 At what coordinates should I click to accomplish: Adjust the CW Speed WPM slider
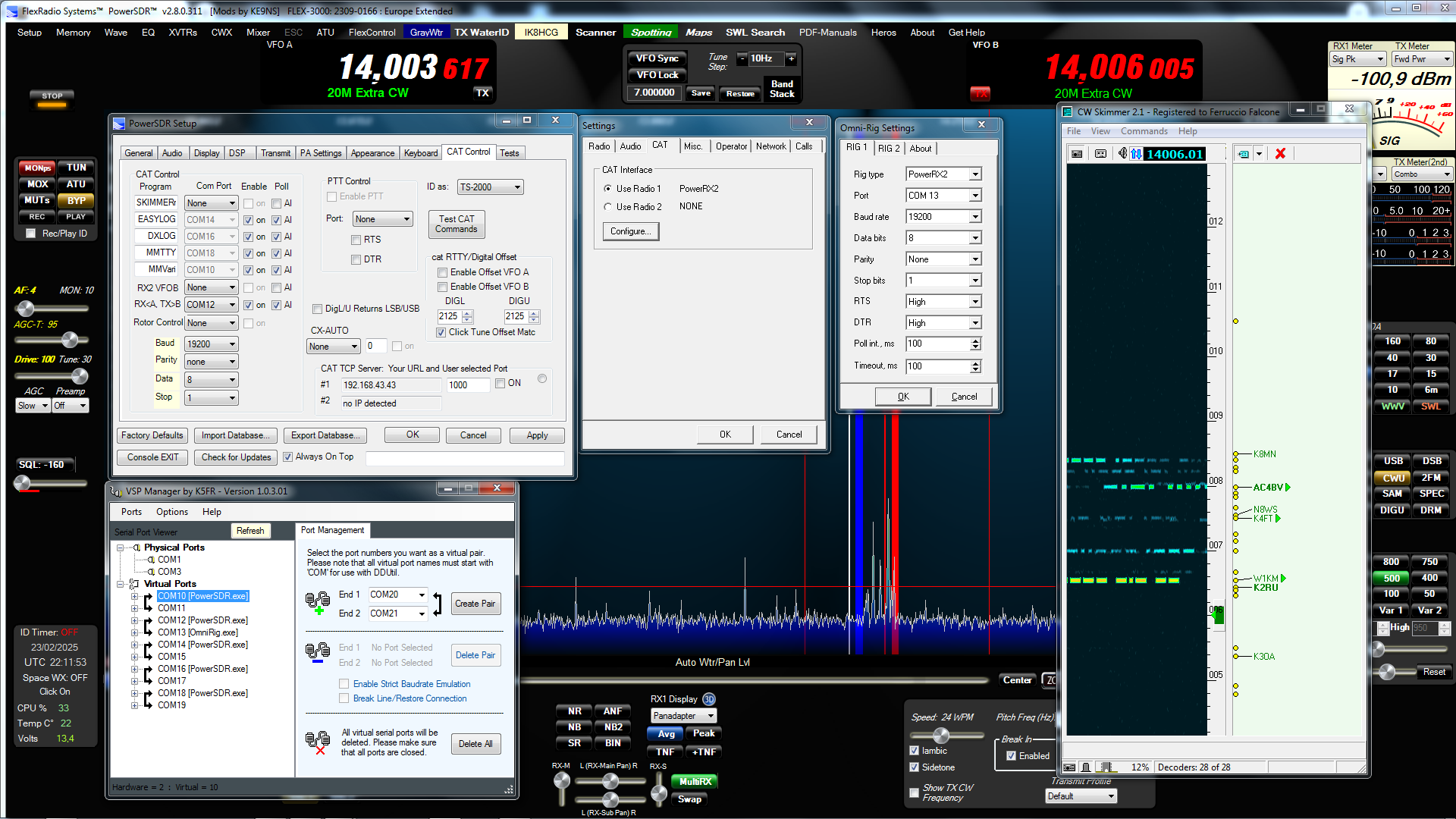(x=941, y=736)
